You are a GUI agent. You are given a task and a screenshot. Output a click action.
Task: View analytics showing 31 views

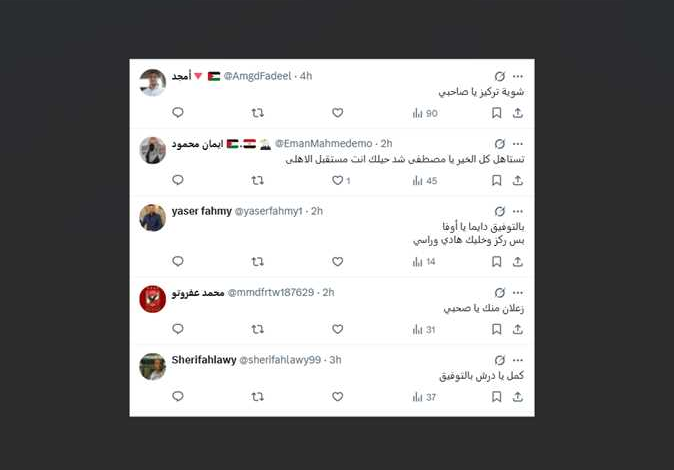tap(424, 330)
